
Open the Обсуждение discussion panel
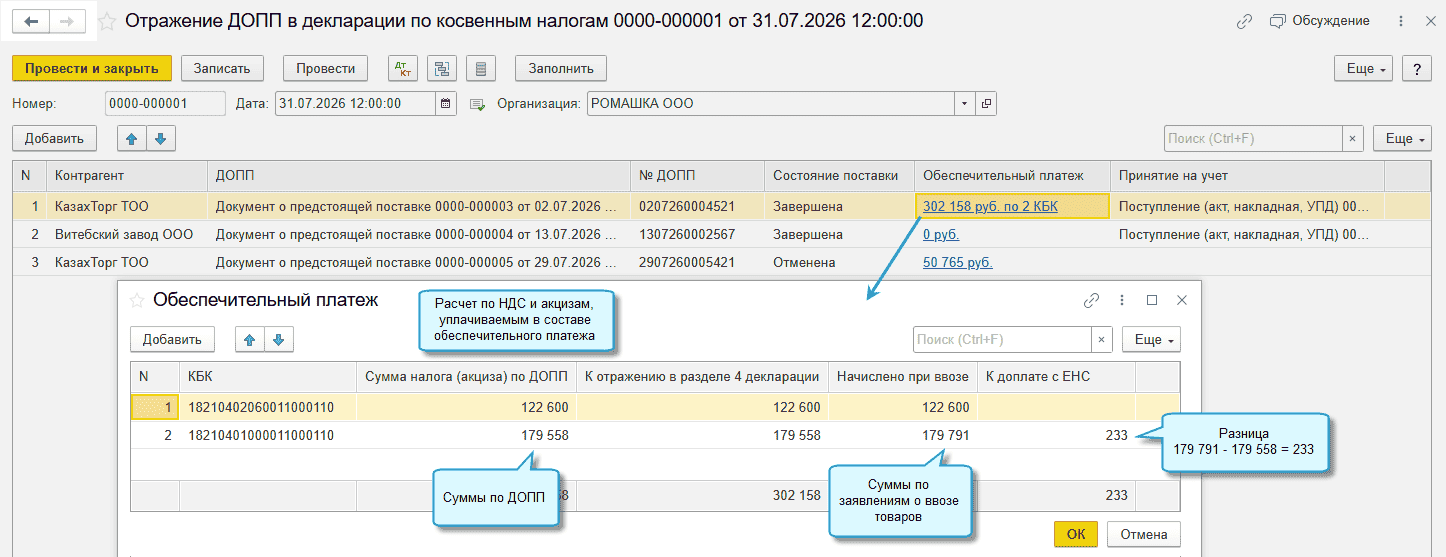tap(1320, 21)
